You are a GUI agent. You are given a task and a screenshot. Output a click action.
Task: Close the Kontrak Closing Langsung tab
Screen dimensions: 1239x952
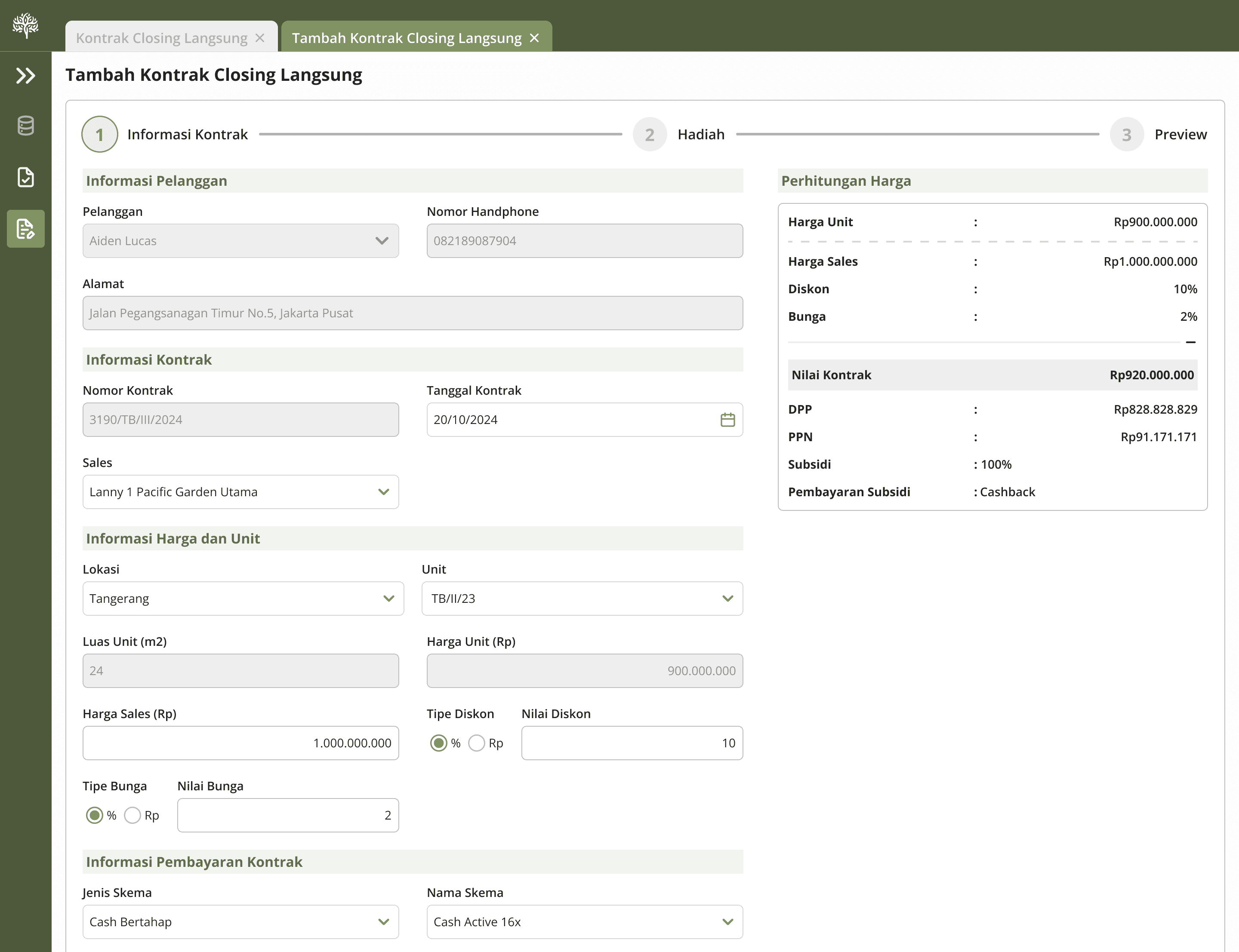[260, 38]
